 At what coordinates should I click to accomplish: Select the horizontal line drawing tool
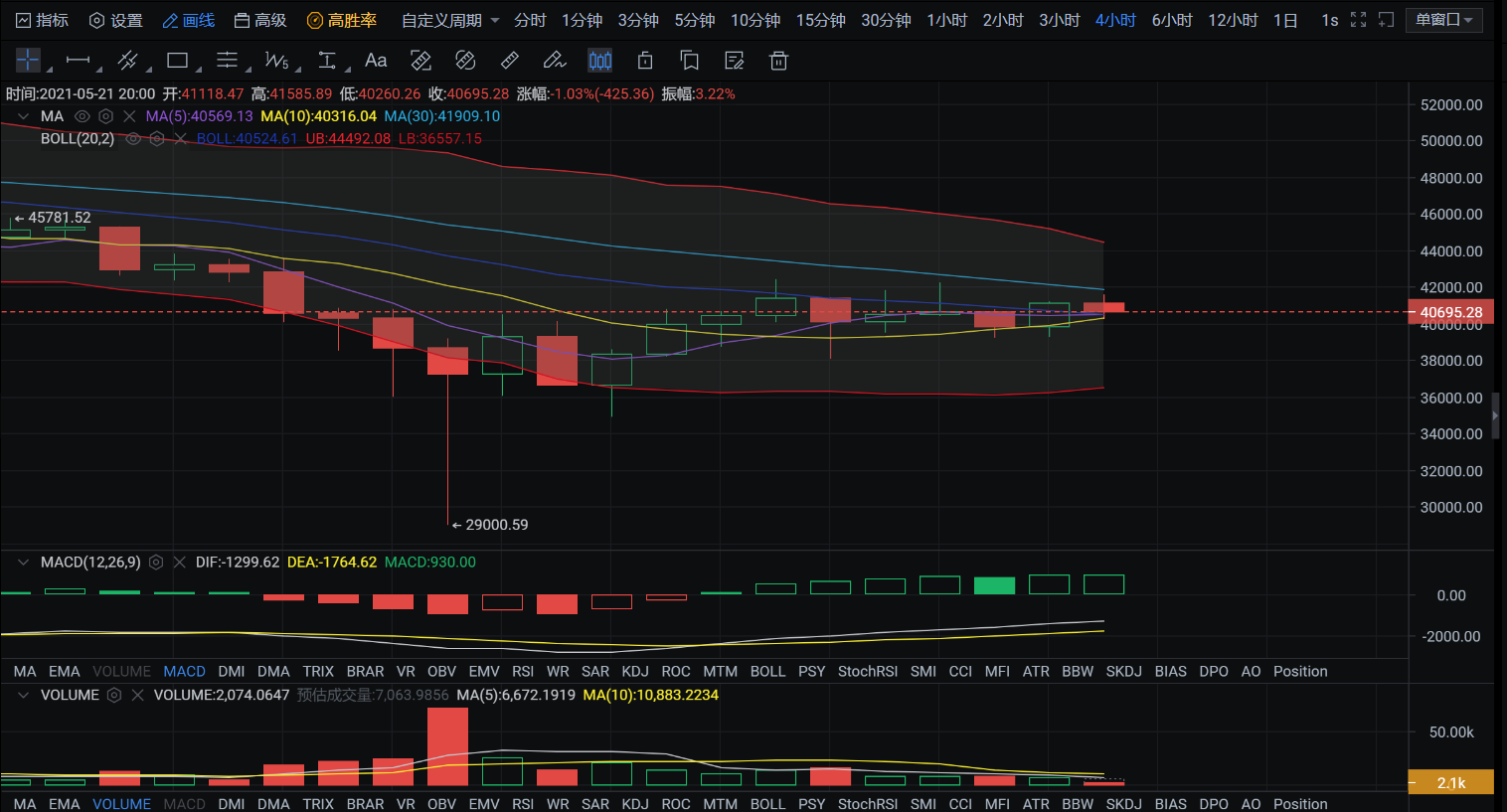tap(78, 61)
